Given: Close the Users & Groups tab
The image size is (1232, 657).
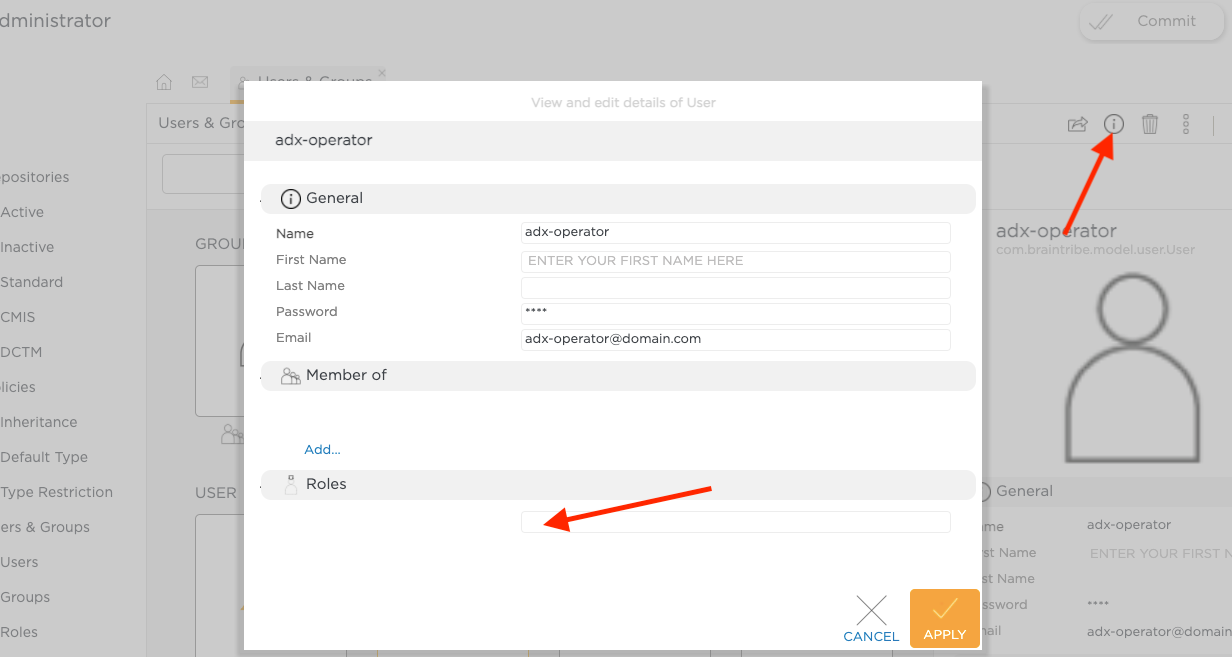Looking at the screenshot, I should click(x=382, y=73).
